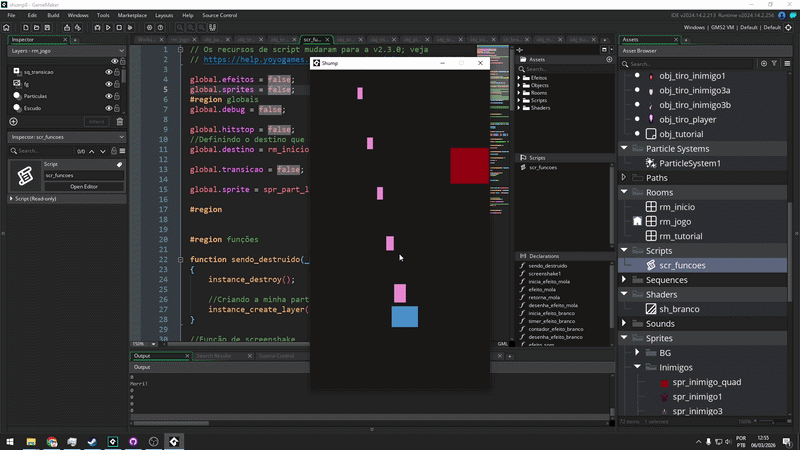800x450 pixels.
Task: Open the Start Page home icon
Action: (6, 28)
